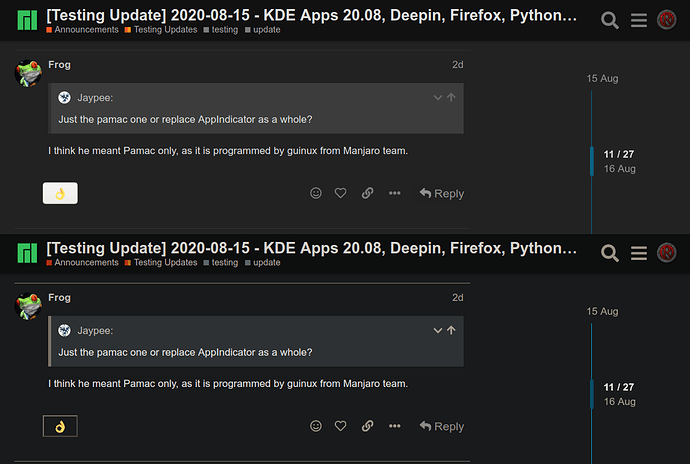Open user avatar menu in upper header
The image size is (690, 464).
(x=667, y=20)
